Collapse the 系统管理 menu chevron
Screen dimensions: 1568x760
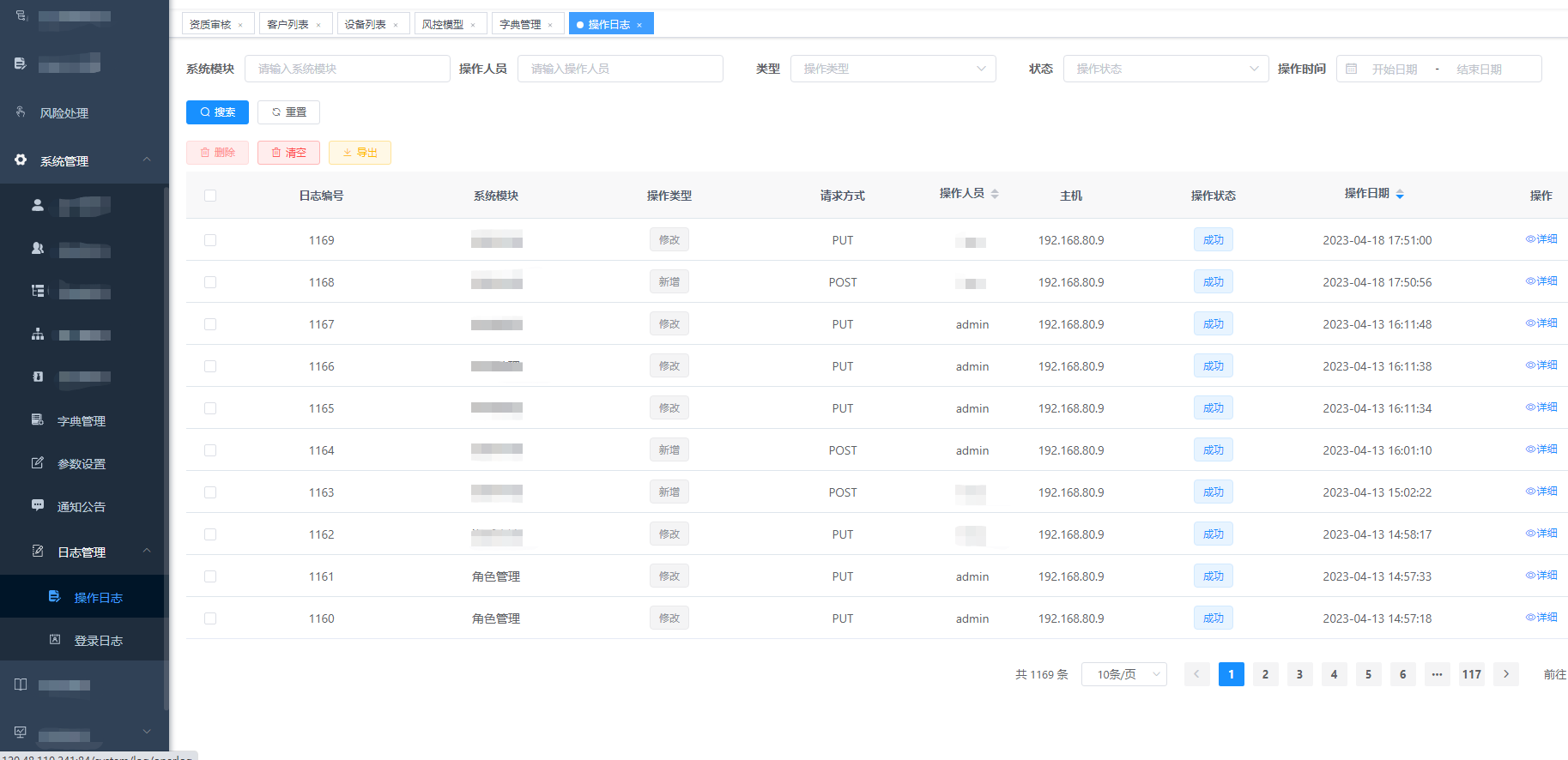tap(147, 160)
